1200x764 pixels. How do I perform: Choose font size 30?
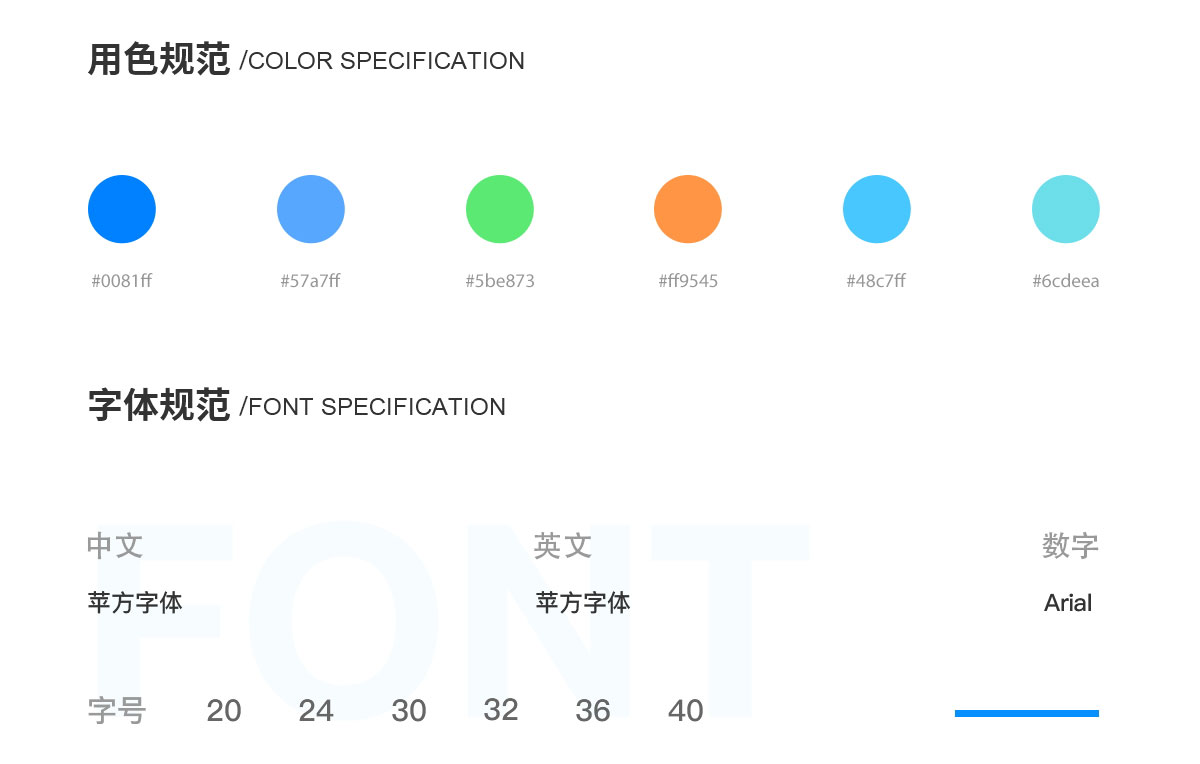pos(409,711)
